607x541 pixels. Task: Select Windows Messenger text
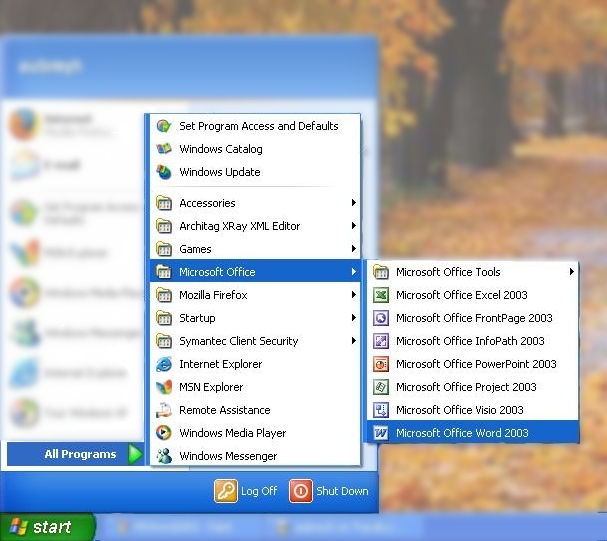228,456
